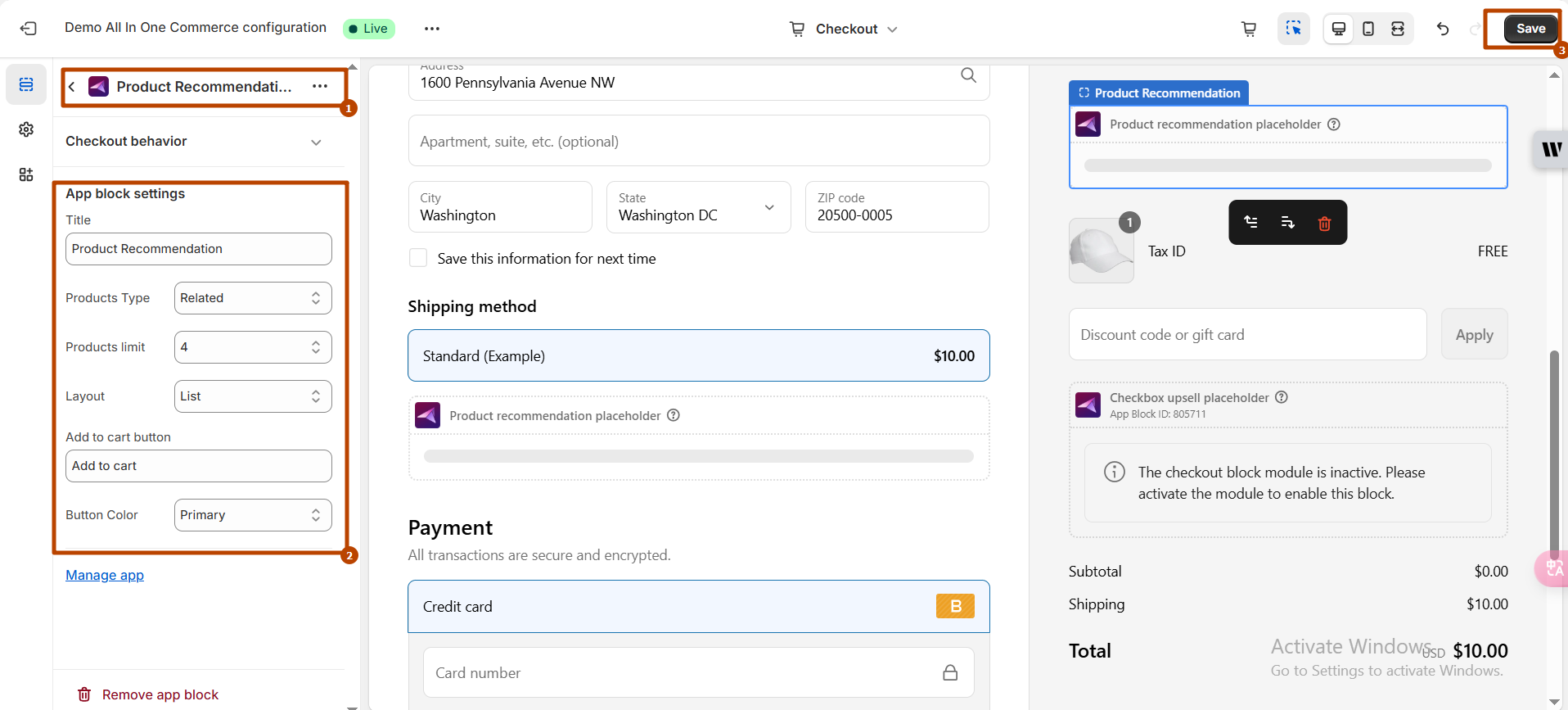Delete block using red trash icon
Screen dimensions: 1568x710
coord(1324,223)
